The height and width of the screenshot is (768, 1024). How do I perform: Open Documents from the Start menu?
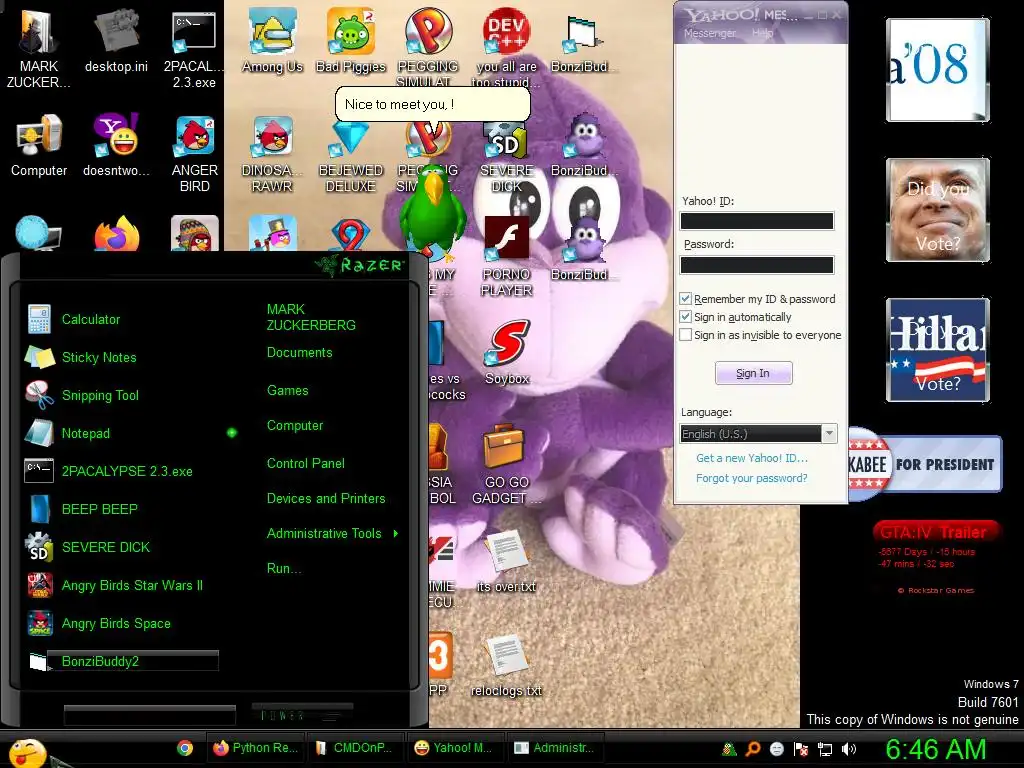[300, 353]
